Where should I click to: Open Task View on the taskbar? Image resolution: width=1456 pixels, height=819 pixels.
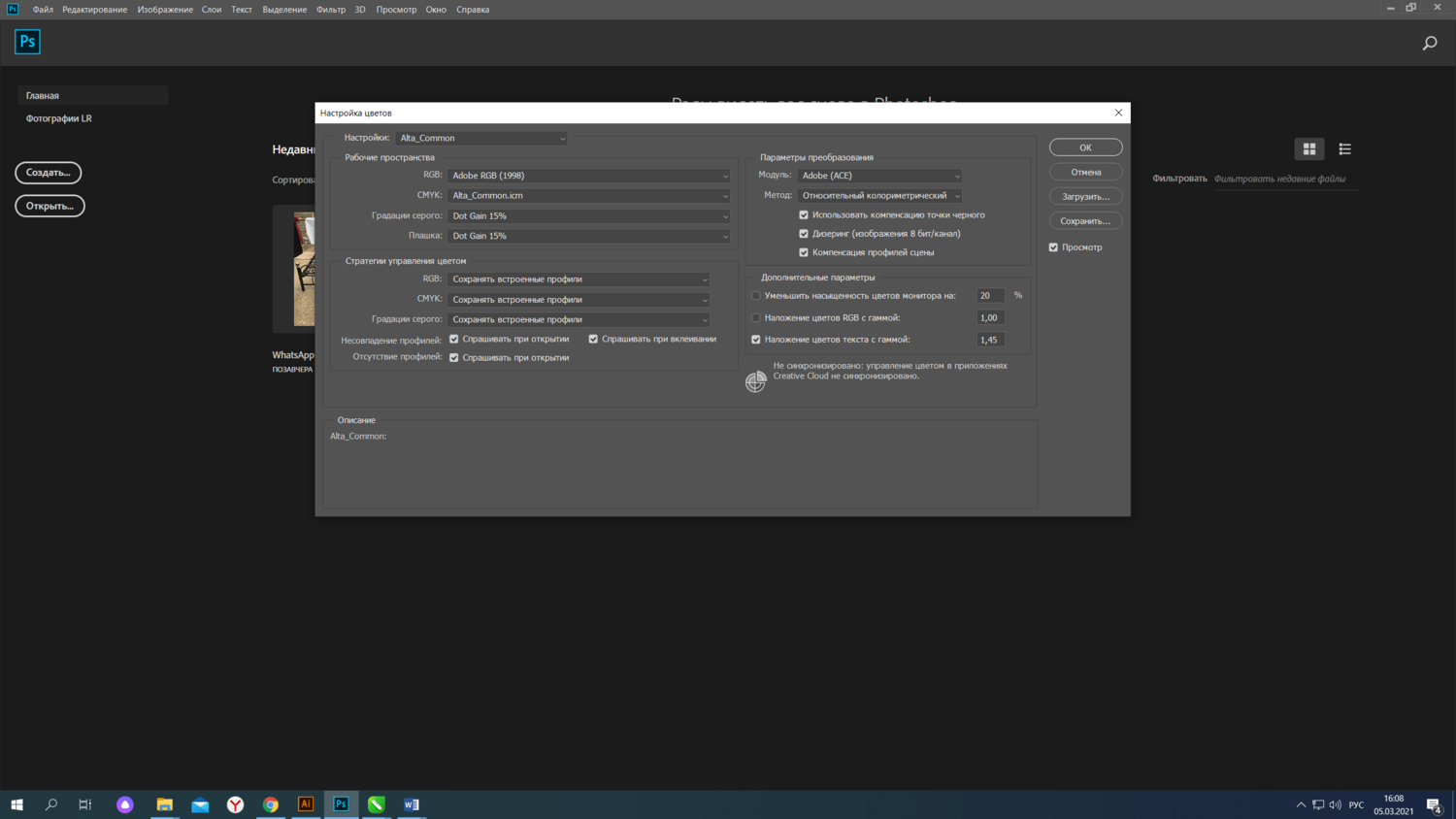click(x=85, y=804)
